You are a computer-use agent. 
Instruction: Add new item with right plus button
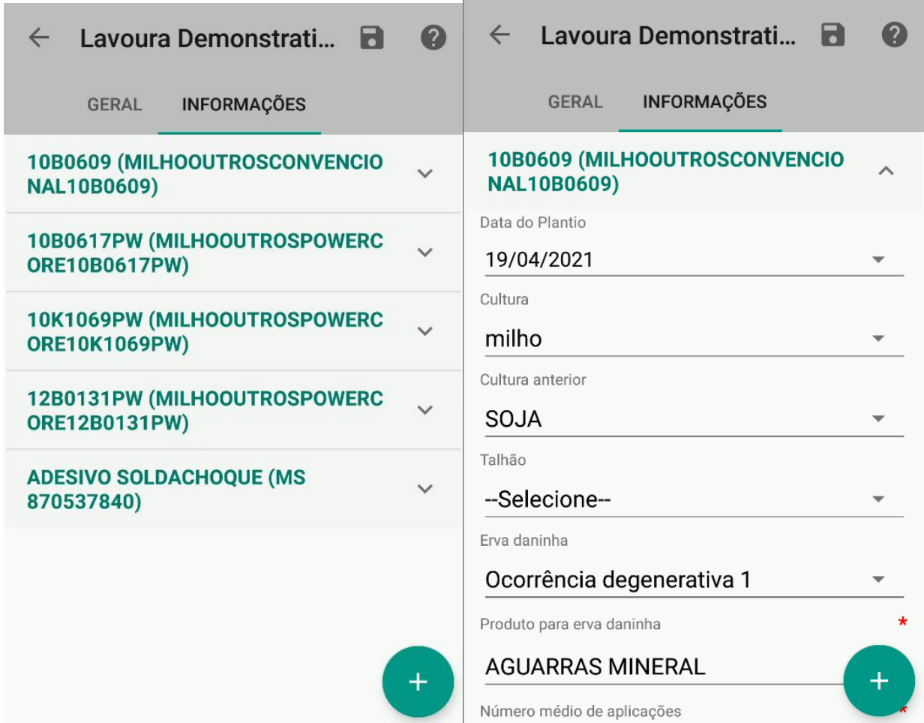[x=879, y=681]
